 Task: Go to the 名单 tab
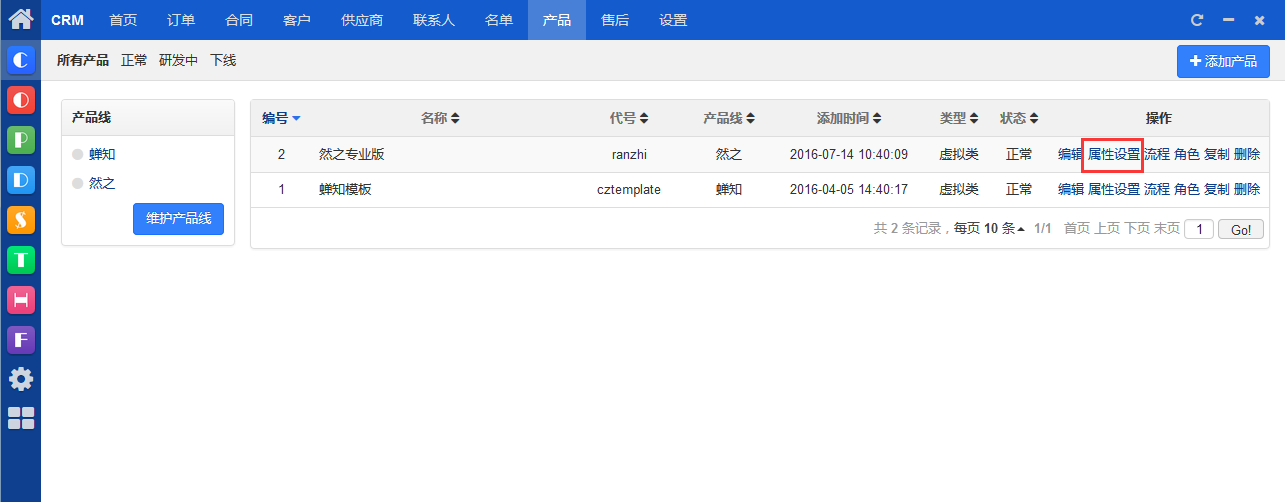coord(499,20)
